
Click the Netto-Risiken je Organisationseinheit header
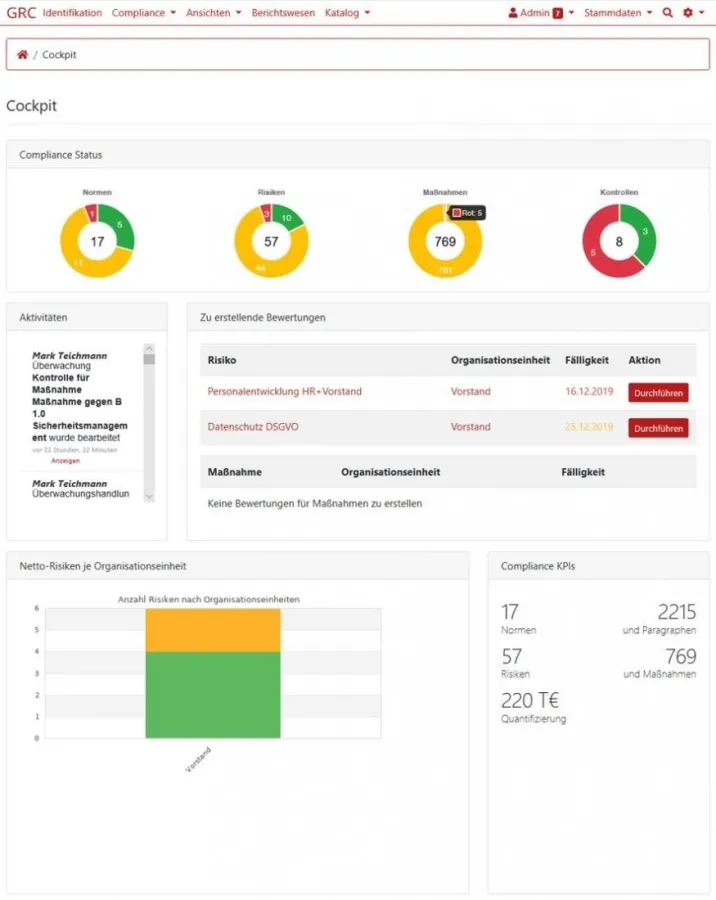point(237,566)
